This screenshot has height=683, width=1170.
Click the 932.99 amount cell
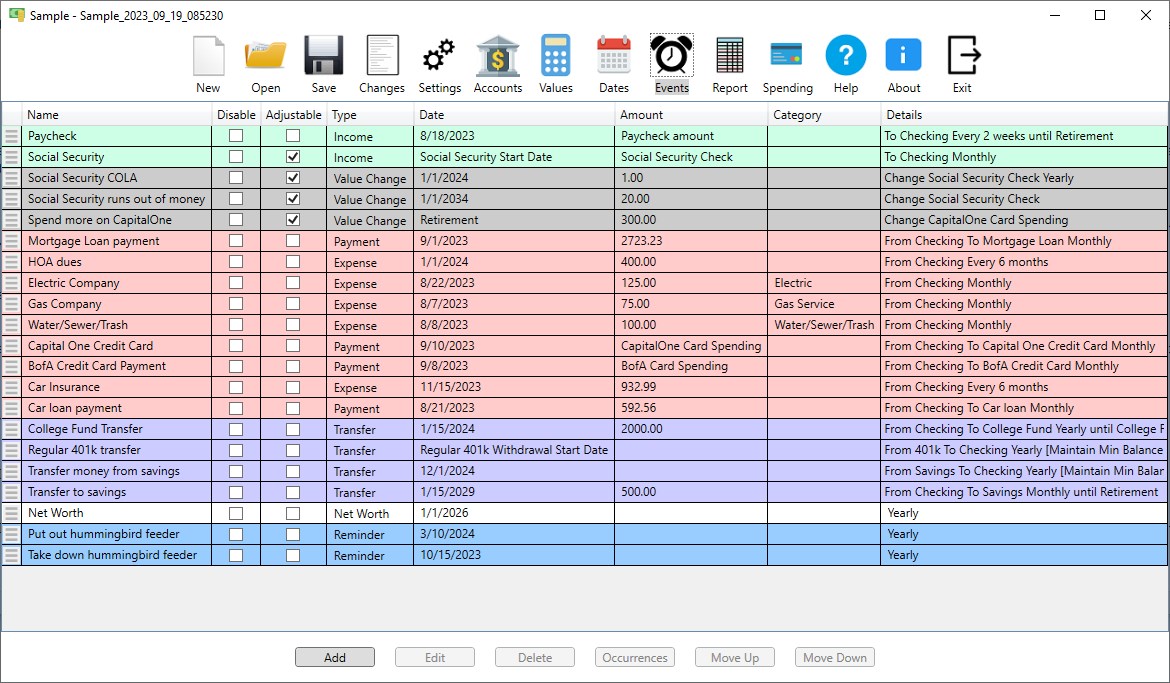click(691, 387)
